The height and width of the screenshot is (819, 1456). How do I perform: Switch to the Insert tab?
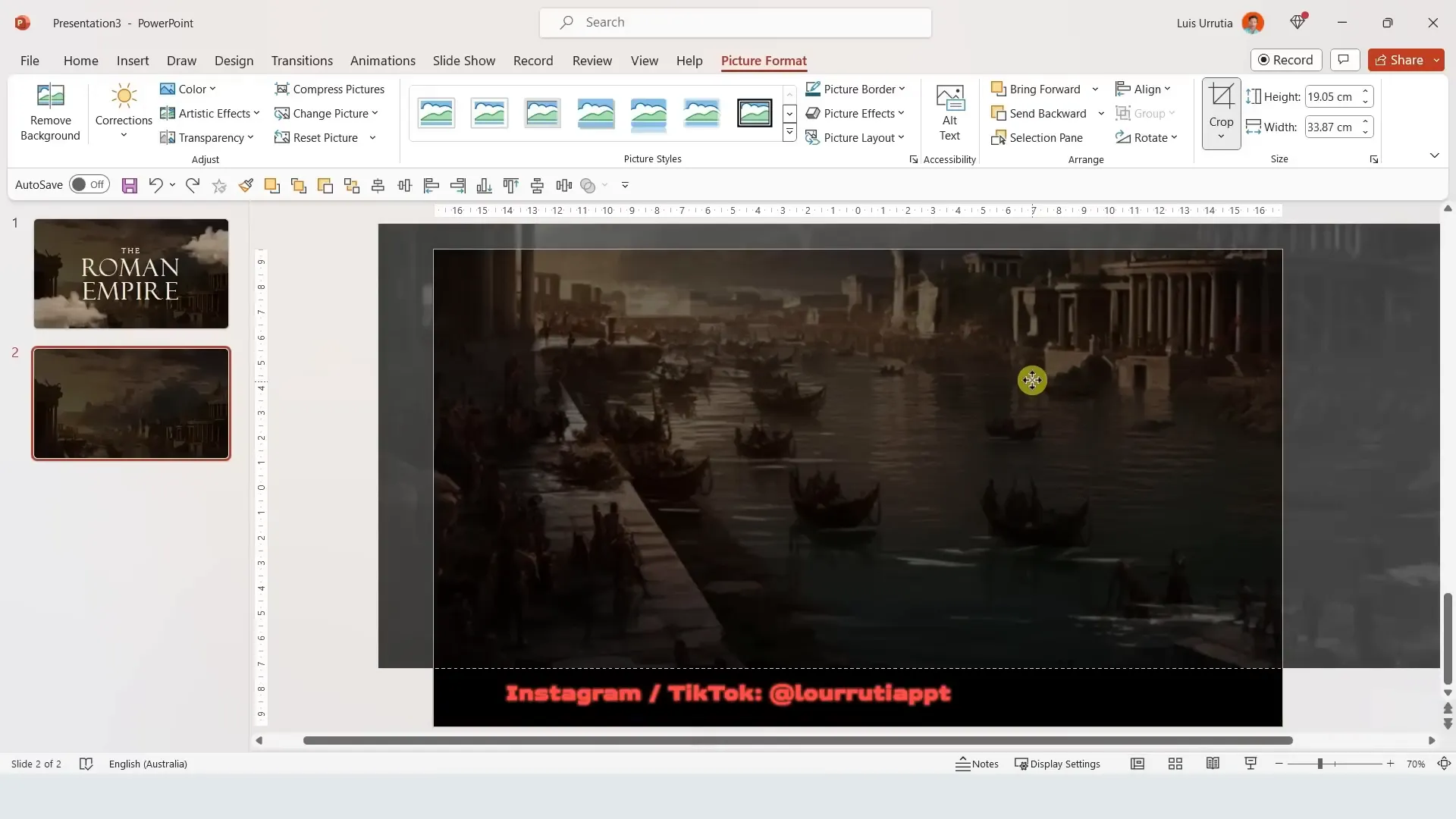pyautogui.click(x=133, y=61)
